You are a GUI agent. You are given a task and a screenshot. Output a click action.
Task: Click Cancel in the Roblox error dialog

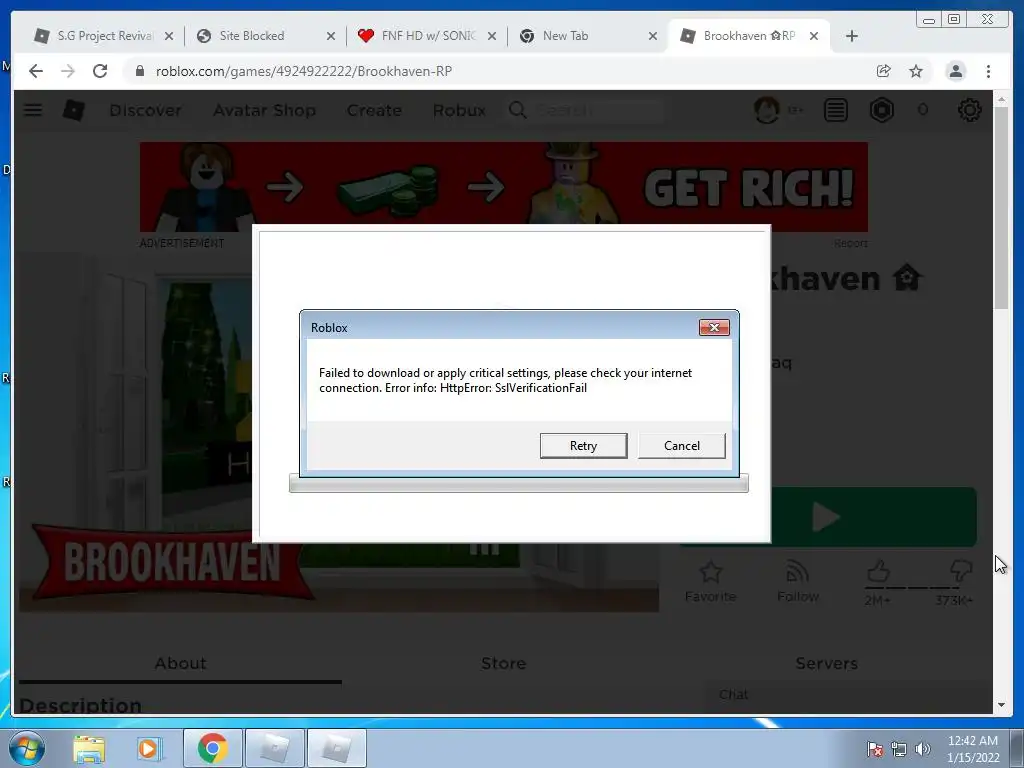[681, 445]
